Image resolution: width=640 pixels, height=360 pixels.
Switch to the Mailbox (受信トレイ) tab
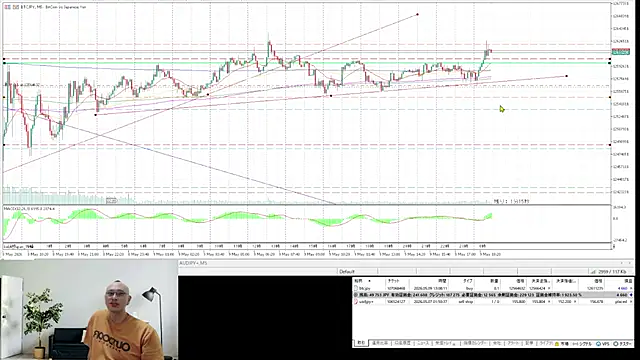tap(445, 344)
